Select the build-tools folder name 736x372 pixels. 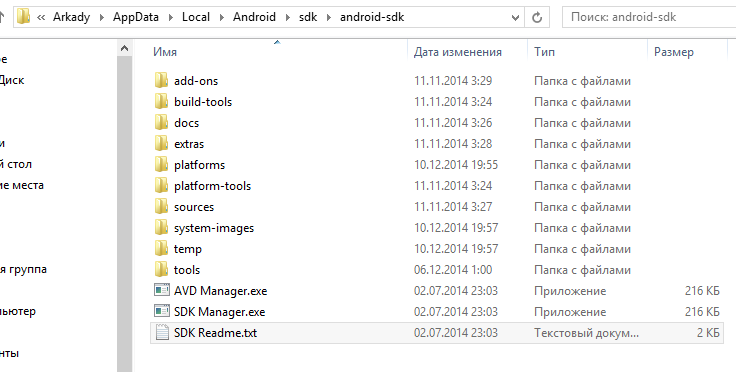coord(203,102)
